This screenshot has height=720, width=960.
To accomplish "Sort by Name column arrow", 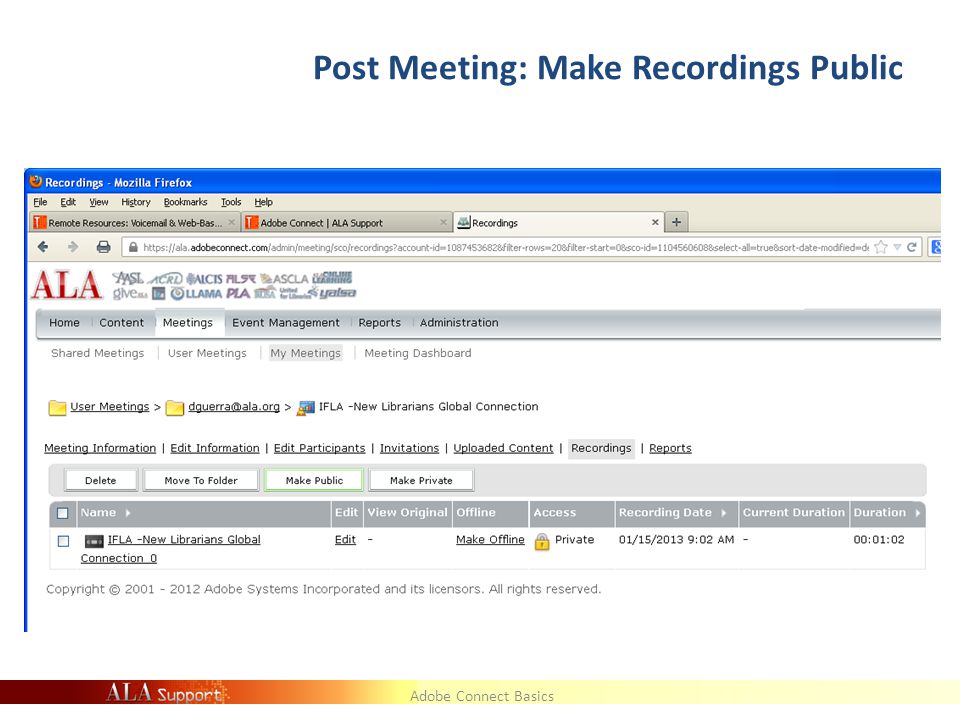I will (128, 513).
